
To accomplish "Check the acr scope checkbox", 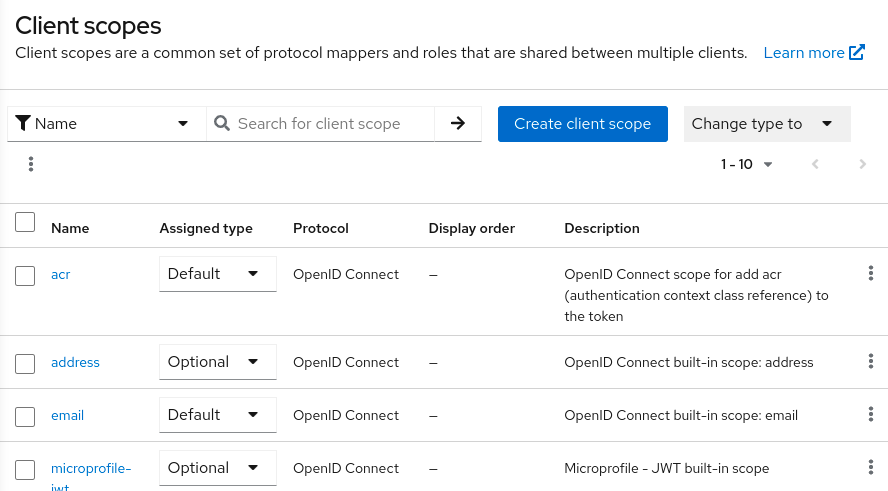I will 25,275.
